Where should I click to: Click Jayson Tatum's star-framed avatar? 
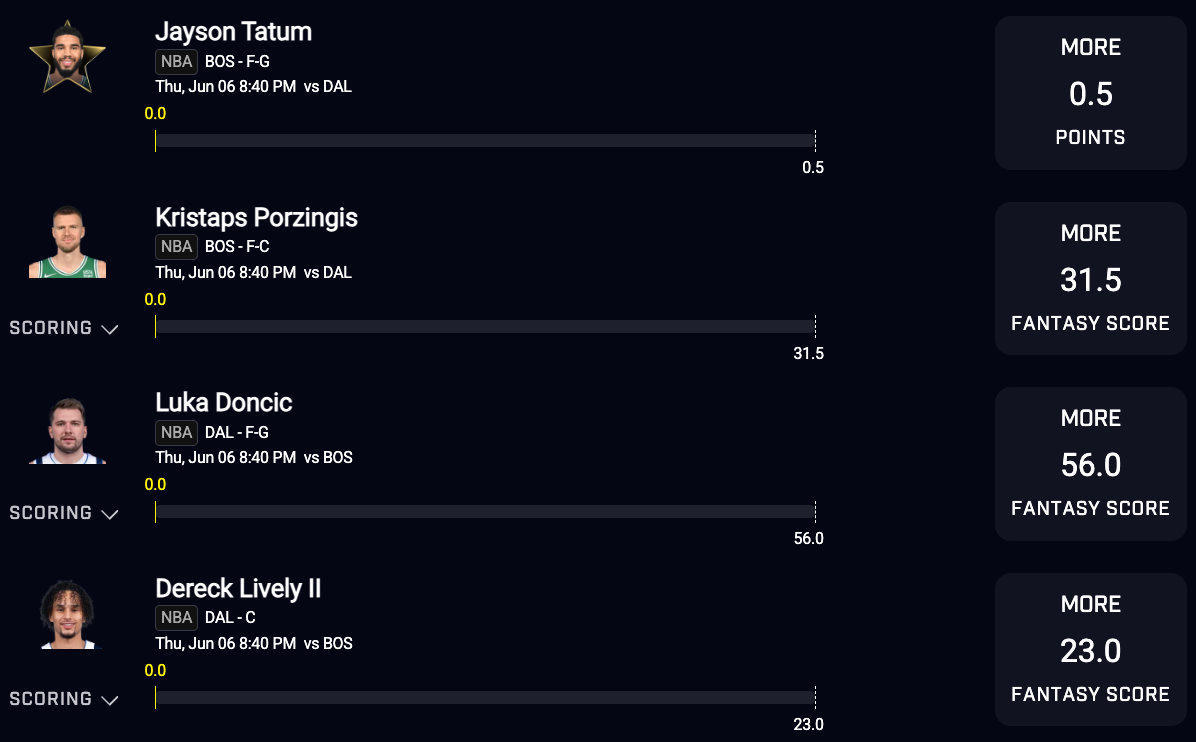[x=67, y=57]
